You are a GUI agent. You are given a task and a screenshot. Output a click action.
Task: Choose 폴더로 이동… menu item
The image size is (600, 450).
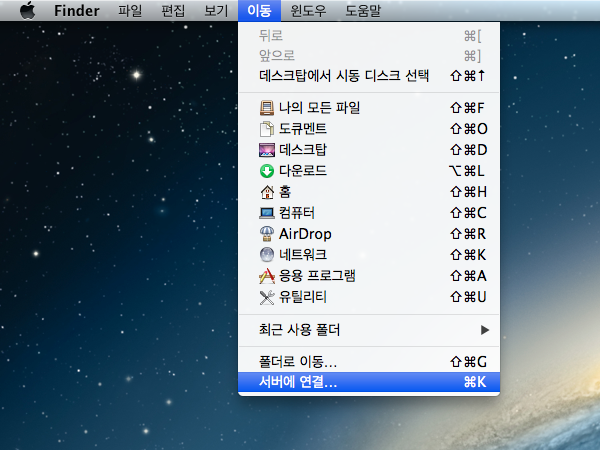click(369, 362)
